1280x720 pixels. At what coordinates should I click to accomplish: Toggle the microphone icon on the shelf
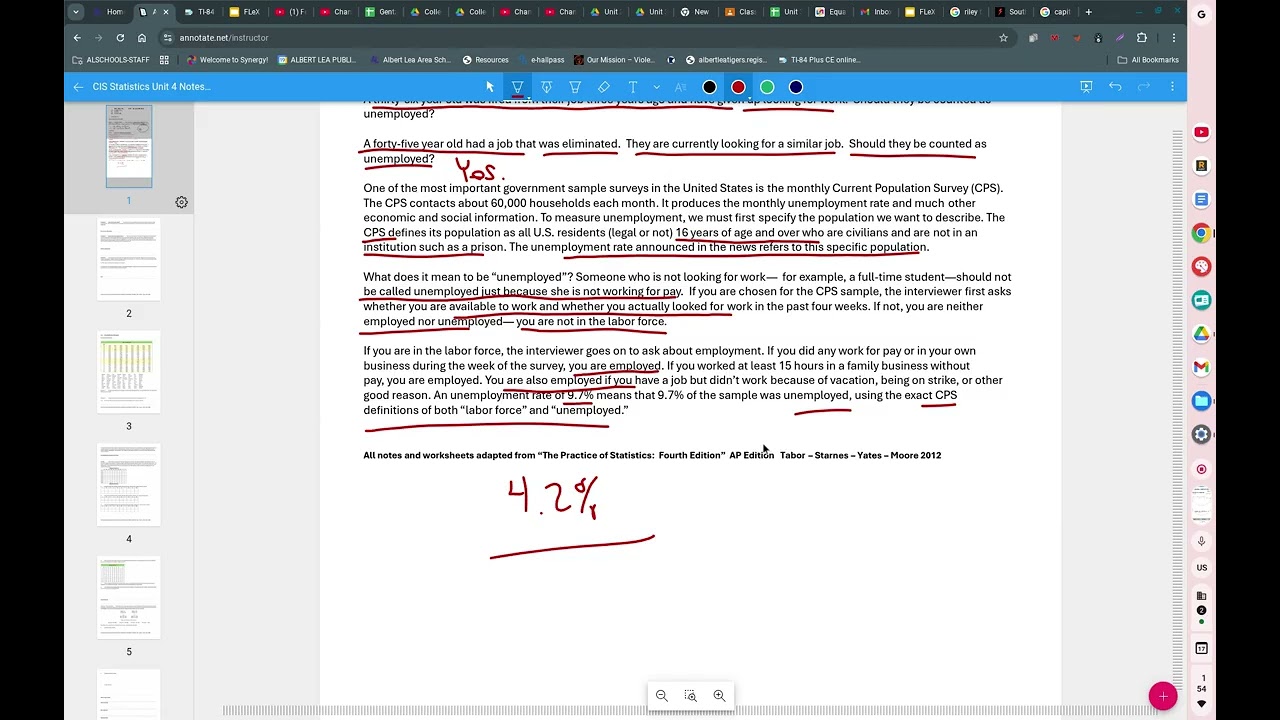[1201, 541]
